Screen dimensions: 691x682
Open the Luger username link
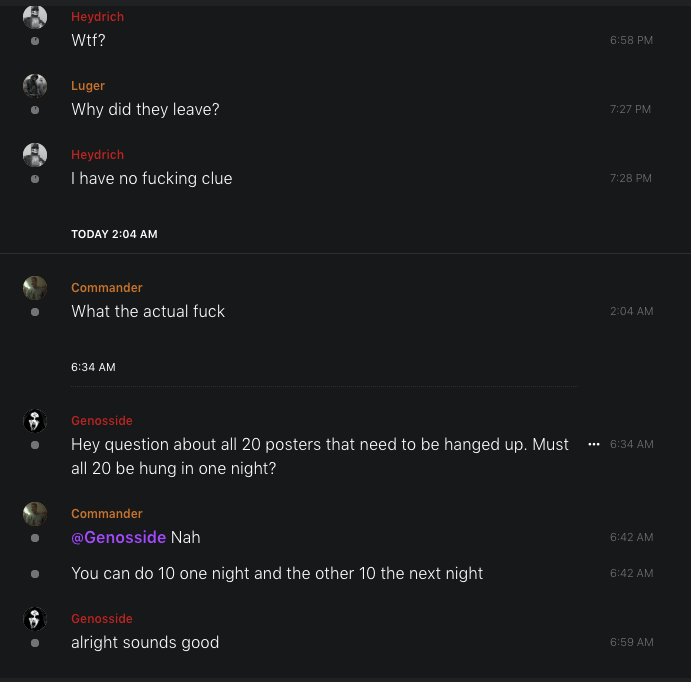coord(88,86)
